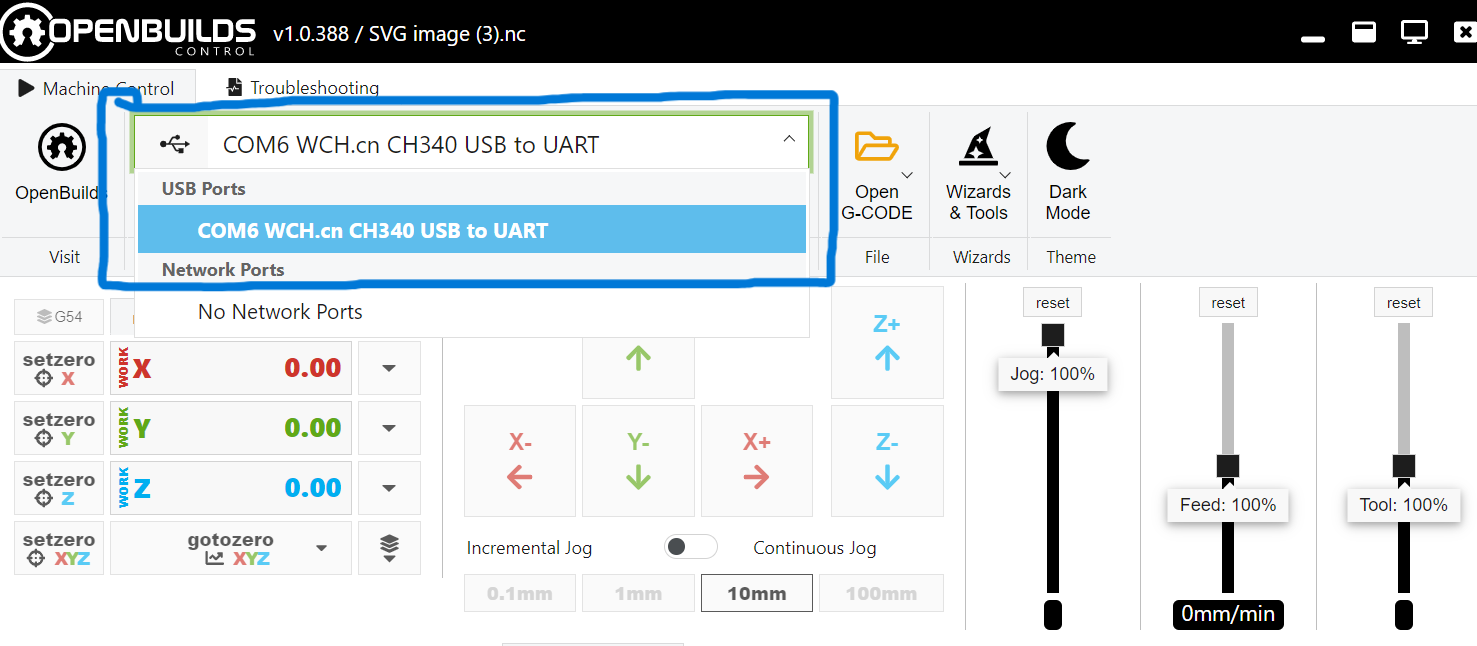This screenshot has height=646, width=1477.
Task: Minimize the OpenBuilds Control window
Action: 1314,40
